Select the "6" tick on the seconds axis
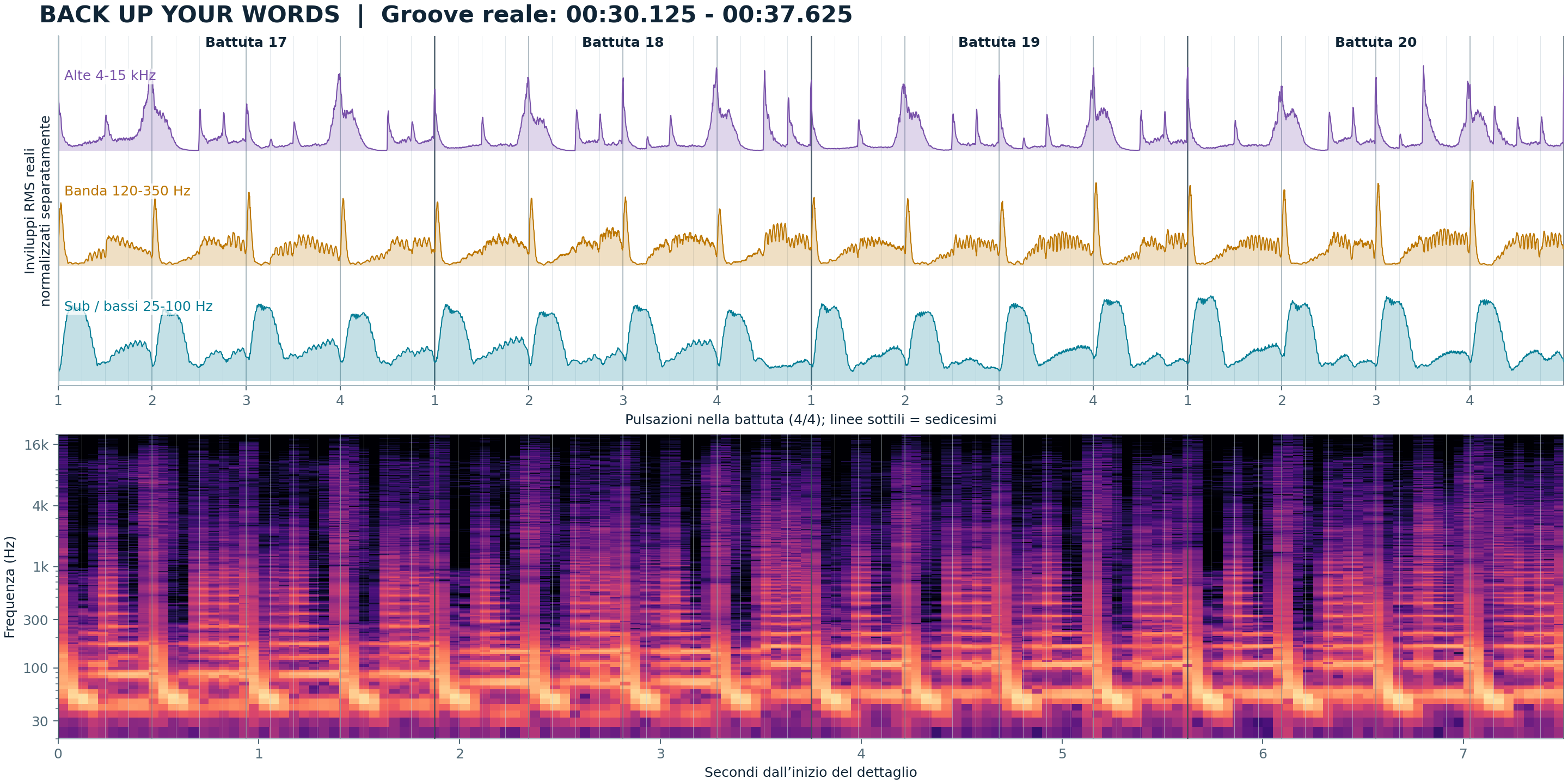This screenshot has width=1568, height=784. click(x=1263, y=754)
